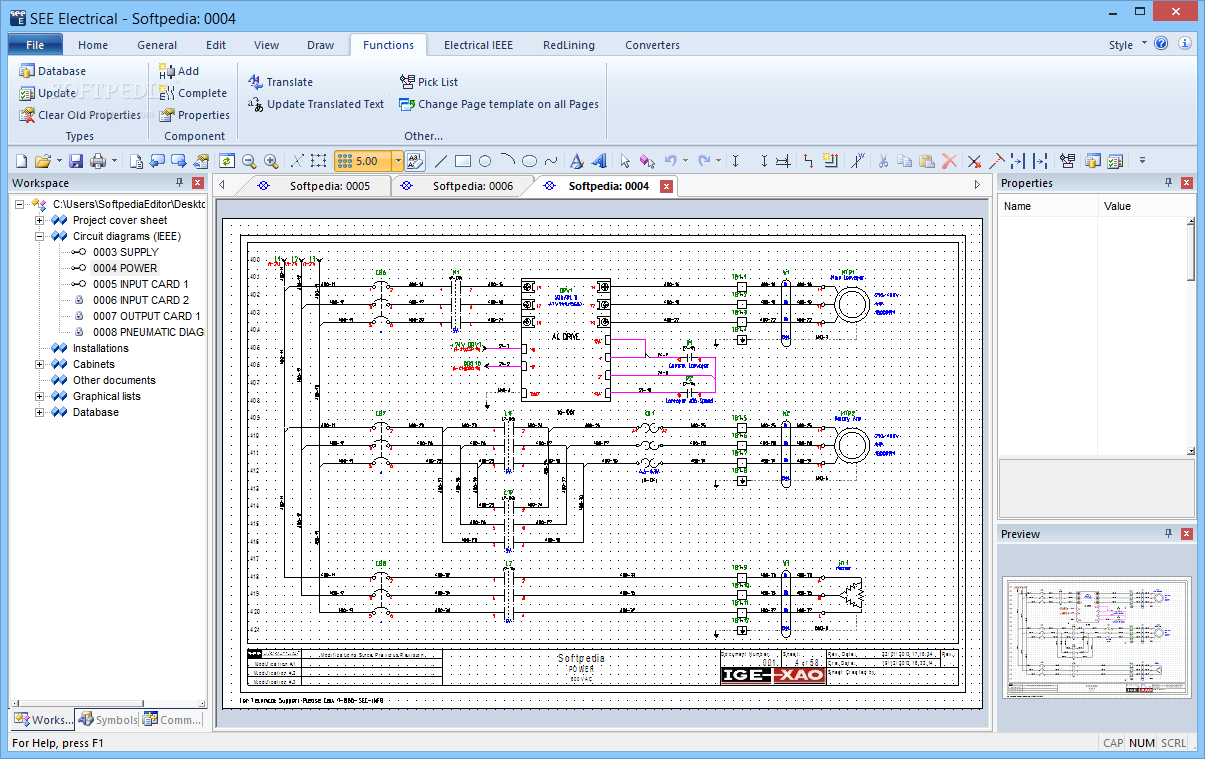Image resolution: width=1205 pixels, height=759 pixels.
Task: Click the zoom out magnifier icon
Action: coord(249,161)
